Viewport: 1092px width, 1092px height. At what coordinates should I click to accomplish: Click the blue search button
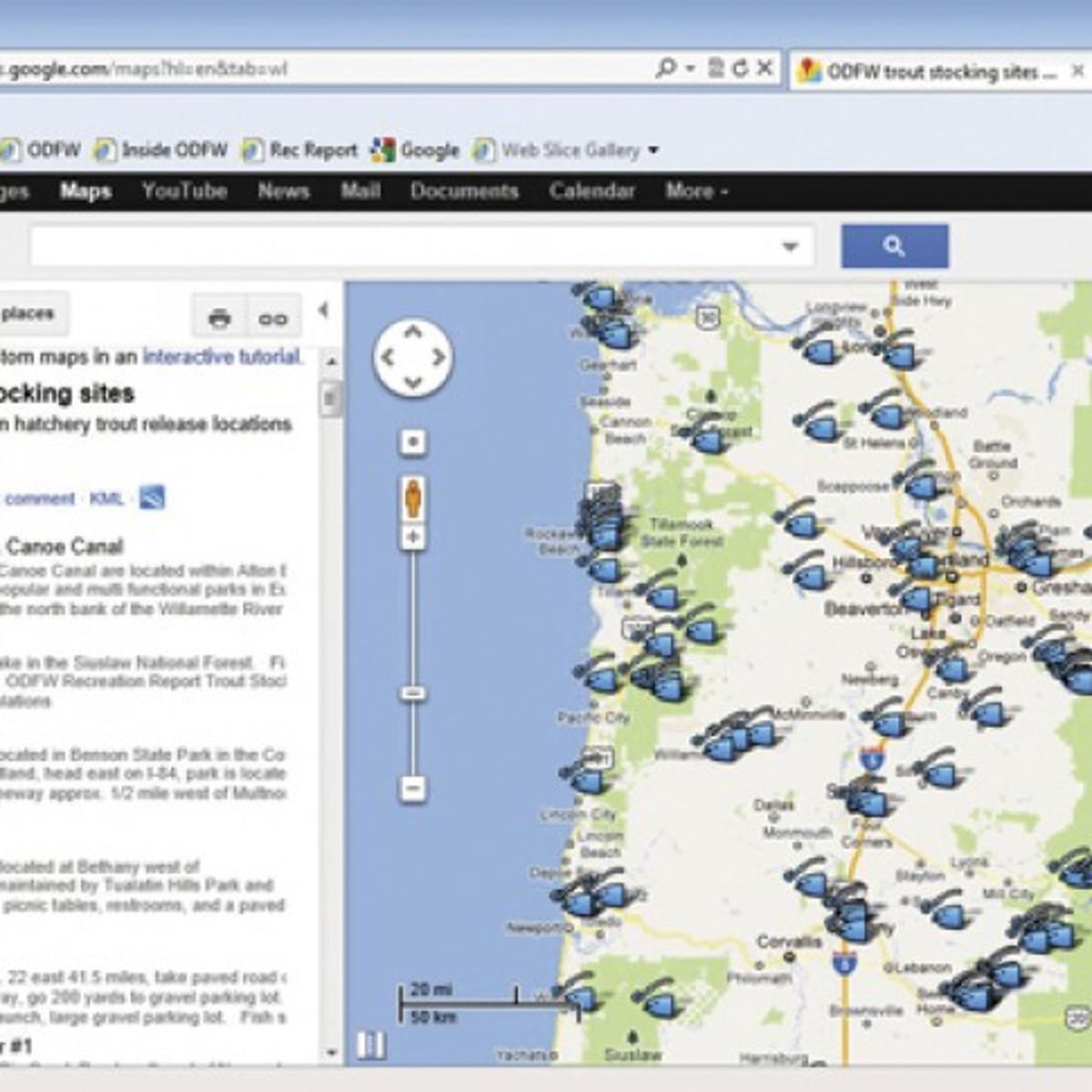point(894,246)
